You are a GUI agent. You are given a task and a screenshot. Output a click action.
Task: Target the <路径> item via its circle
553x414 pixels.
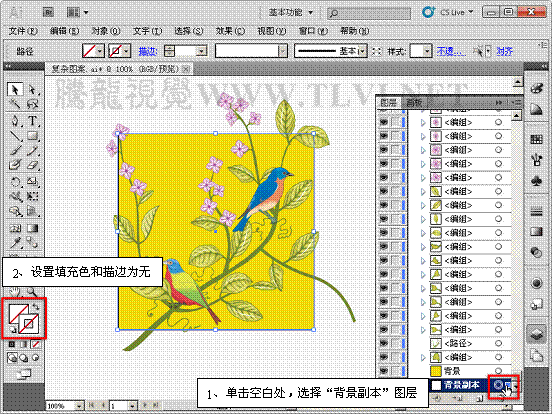coord(498,343)
